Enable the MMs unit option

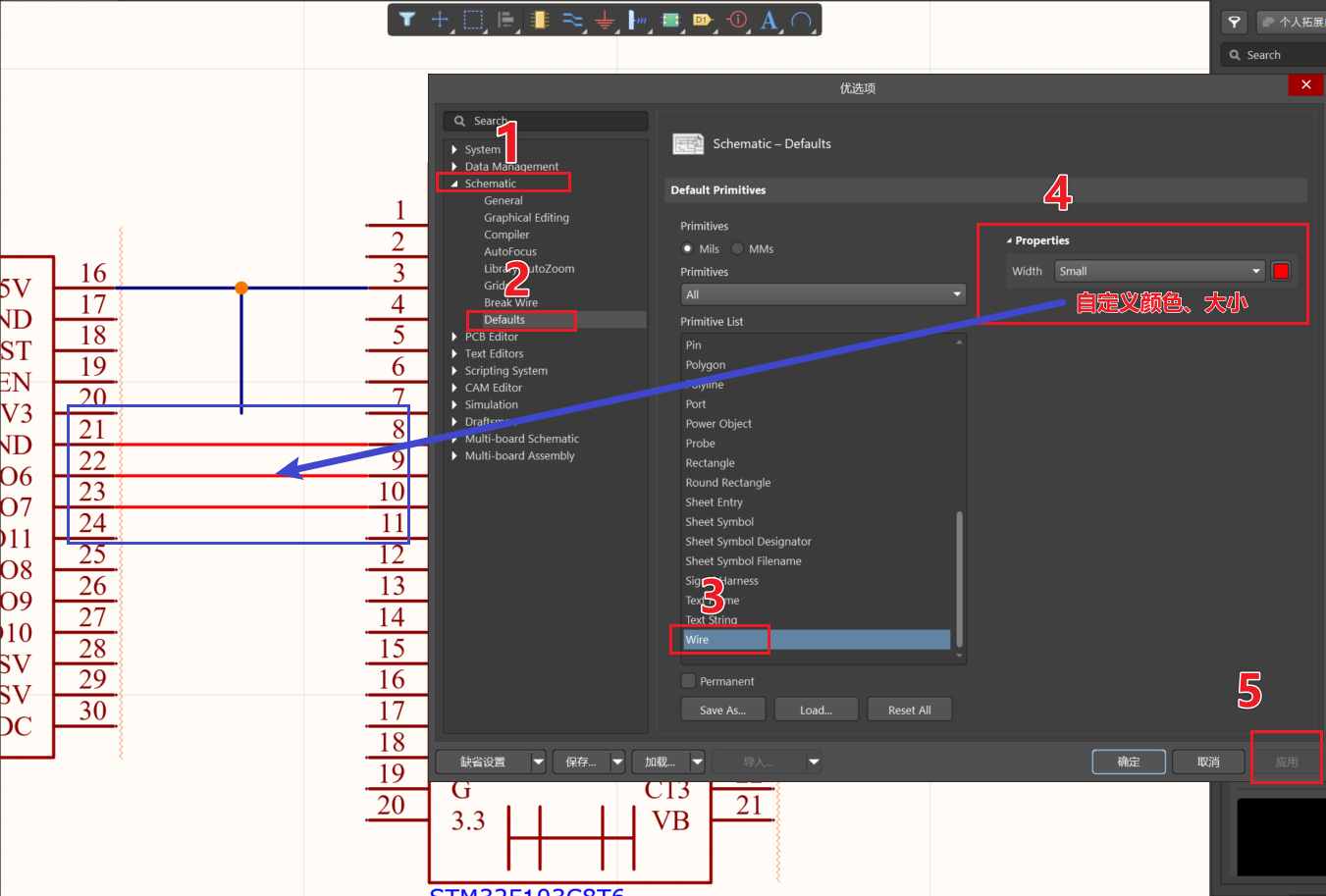(x=737, y=248)
